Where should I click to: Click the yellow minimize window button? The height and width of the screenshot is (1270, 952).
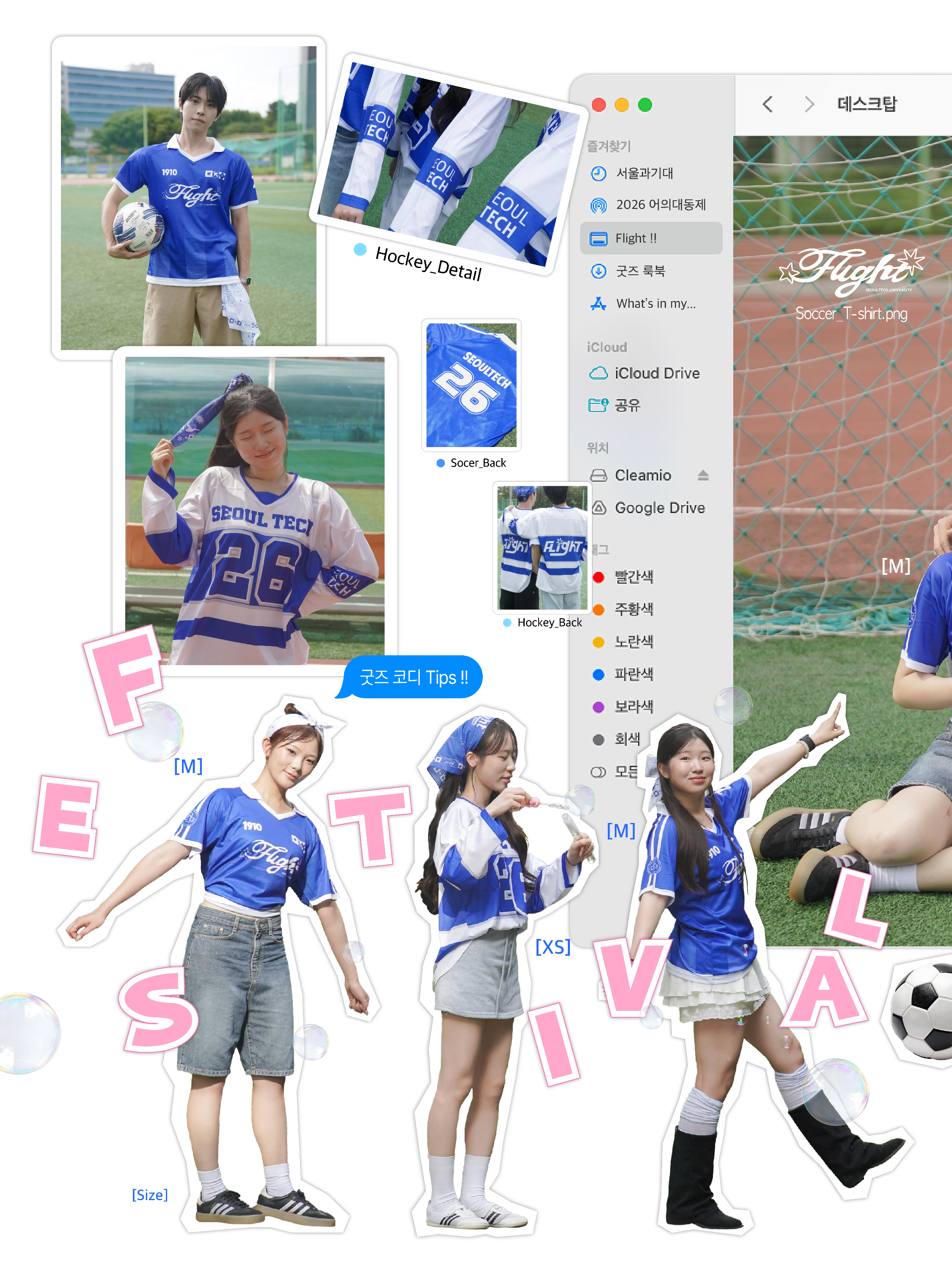pos(622,105)
